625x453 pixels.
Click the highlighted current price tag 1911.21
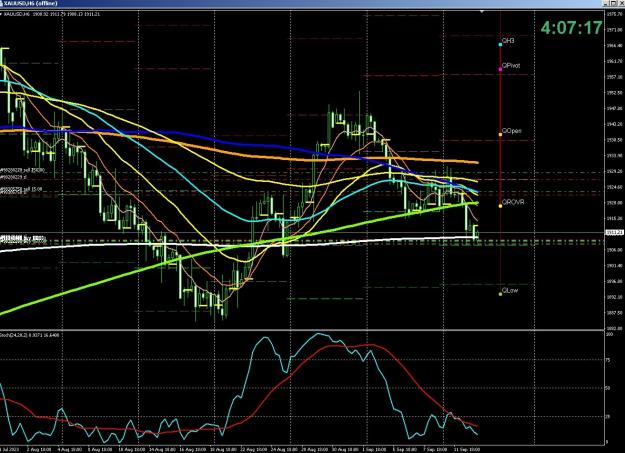click(615, 232)
